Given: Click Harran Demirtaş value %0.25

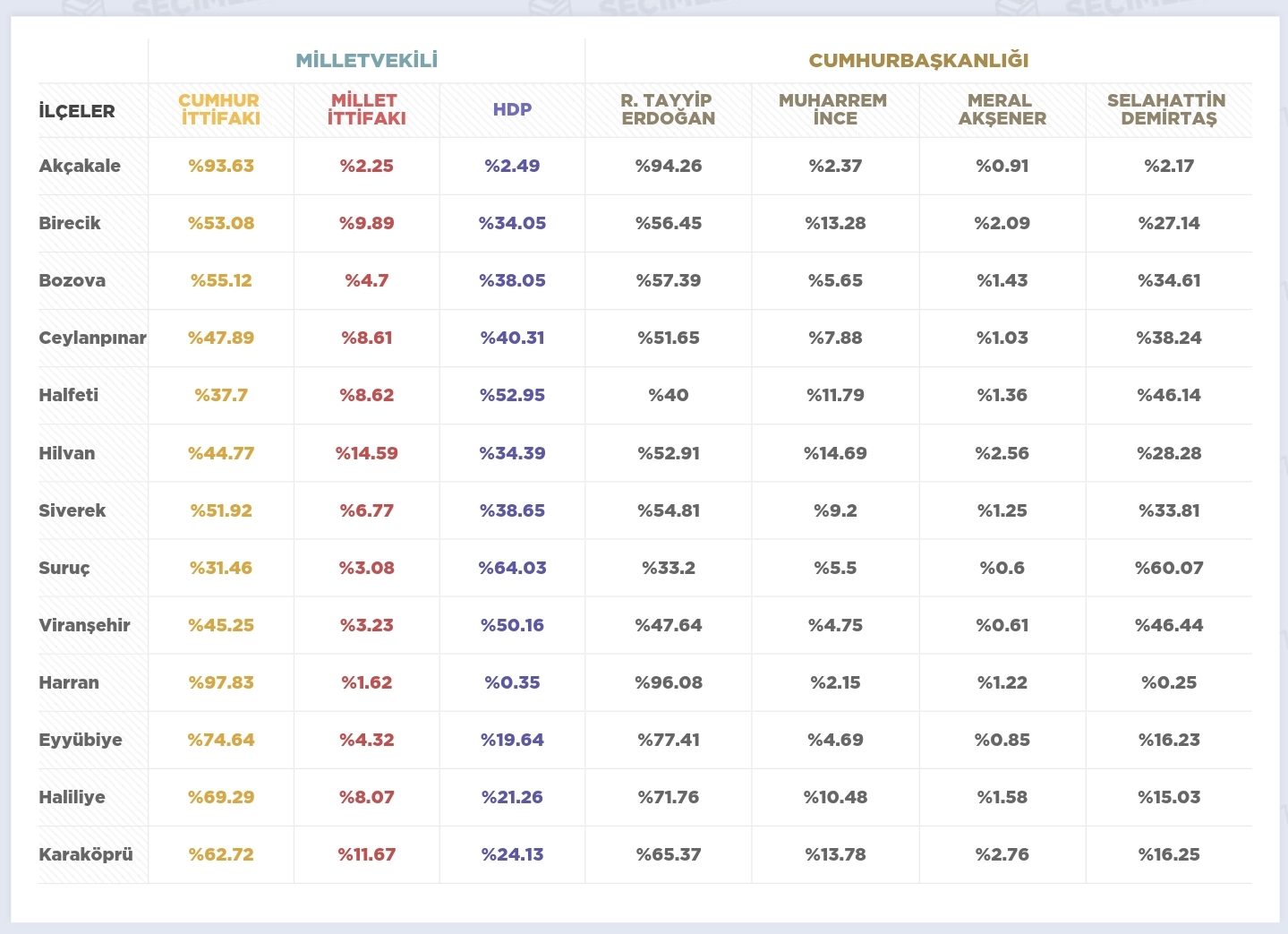Looking at the screenshot, I should [x=1169, y=682].
